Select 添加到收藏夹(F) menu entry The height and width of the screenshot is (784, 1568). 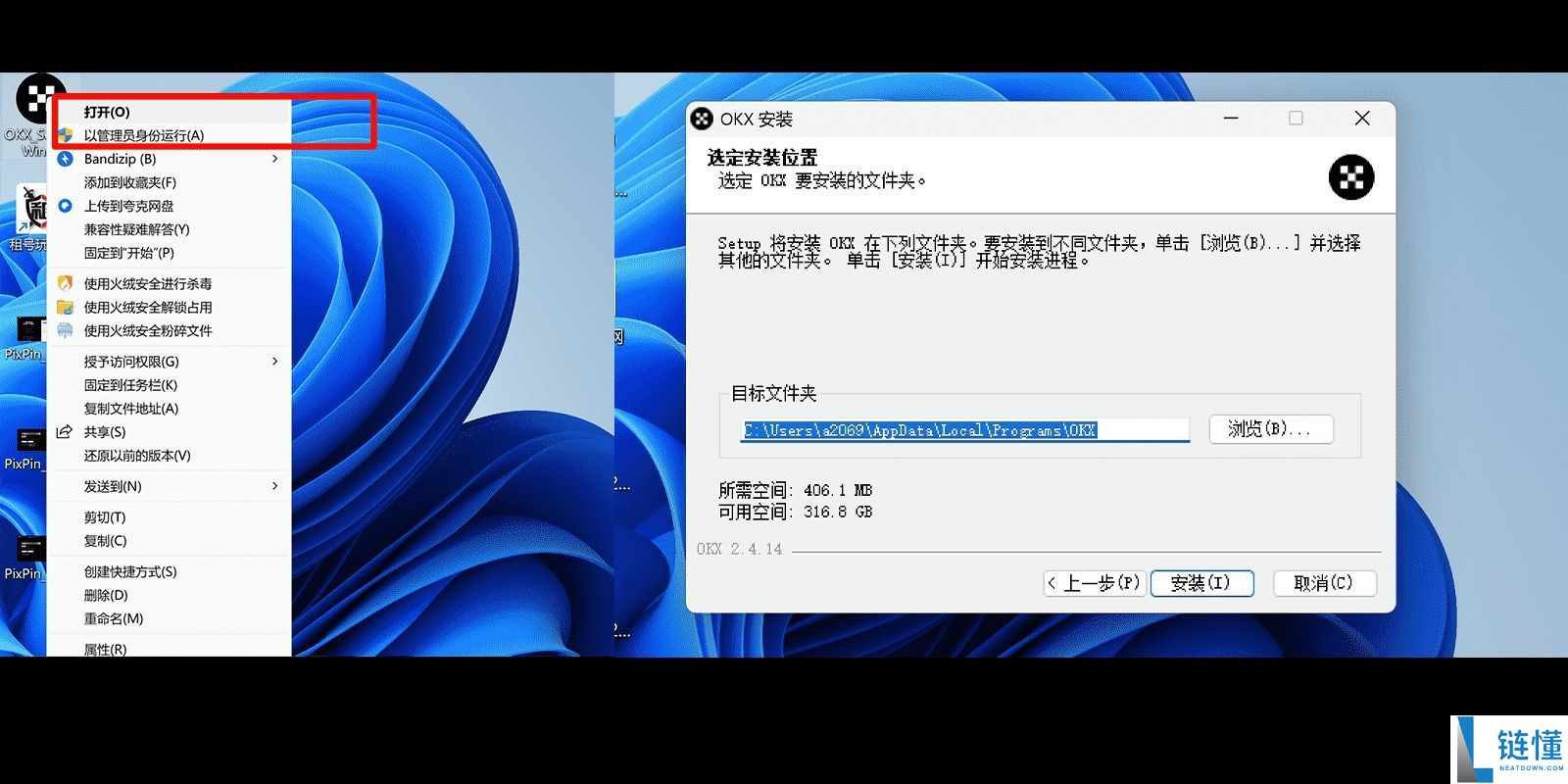[130, 182]
